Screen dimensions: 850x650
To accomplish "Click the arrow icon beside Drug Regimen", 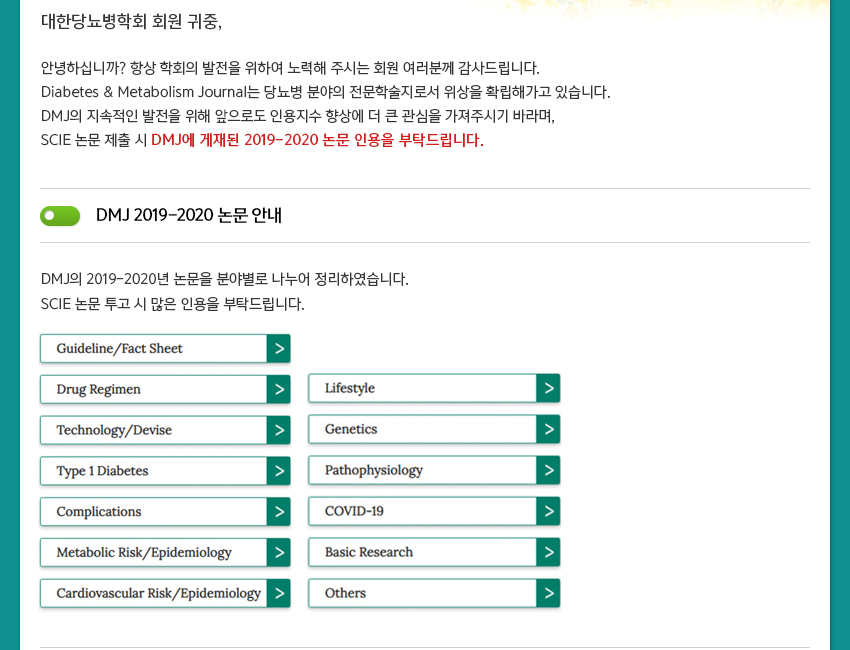I will [x=279, y=389].
